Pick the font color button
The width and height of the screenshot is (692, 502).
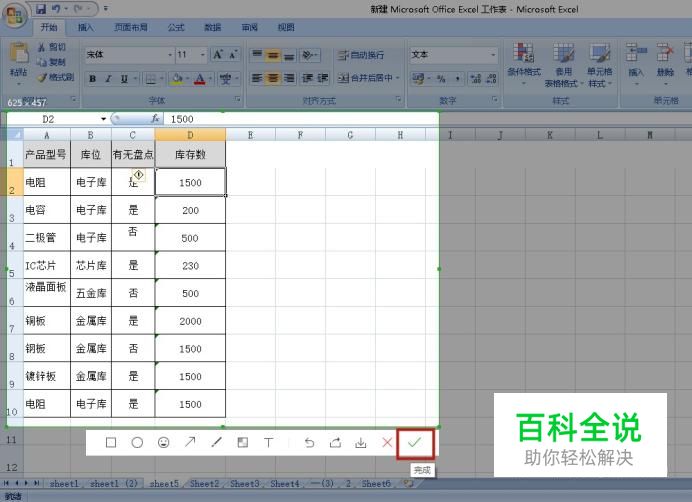click(200, 79)
